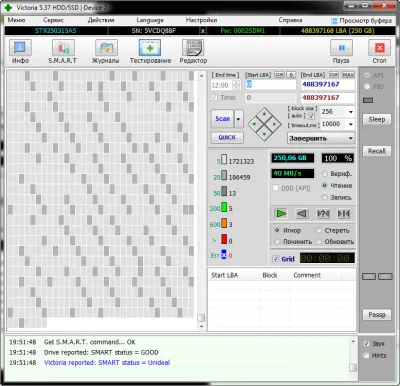Viewport: 400px width, 386px height.
Task: Click the red Стоп stop icon
Action: click(x=379, y=48)
